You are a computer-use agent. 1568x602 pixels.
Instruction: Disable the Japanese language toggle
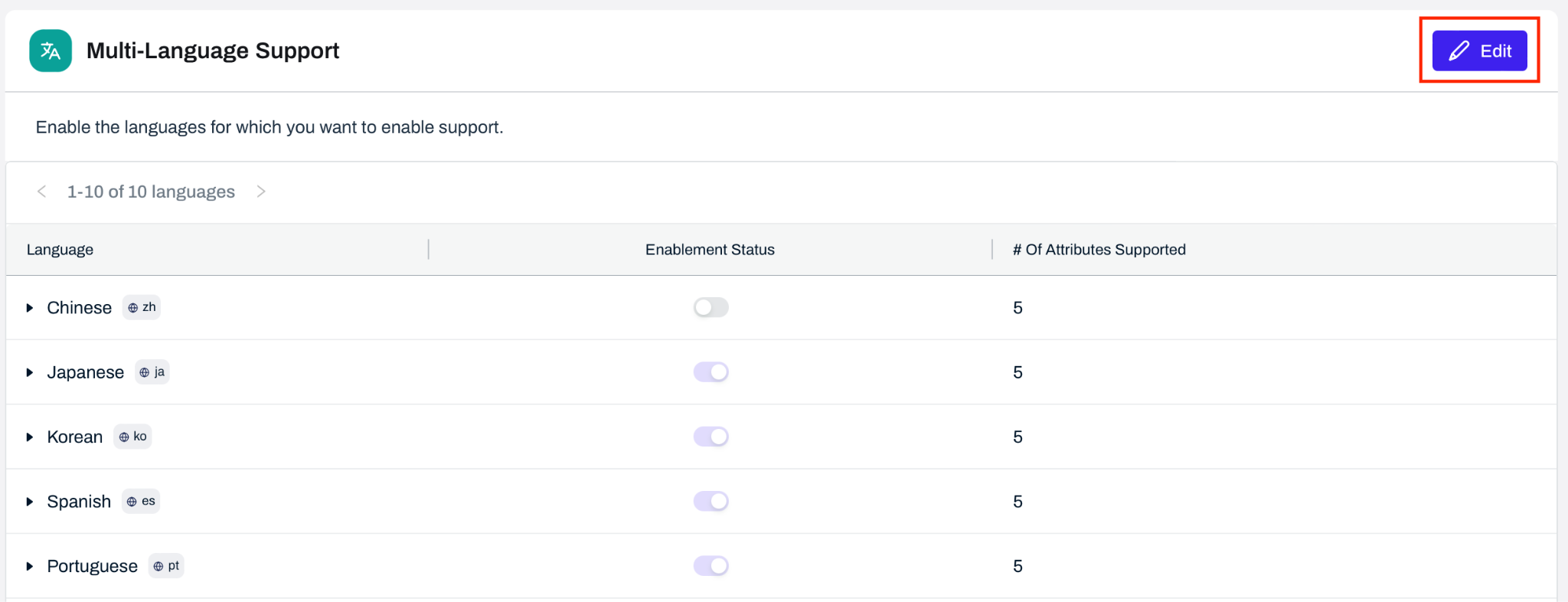pyautogui.click(x=710, y=372)
